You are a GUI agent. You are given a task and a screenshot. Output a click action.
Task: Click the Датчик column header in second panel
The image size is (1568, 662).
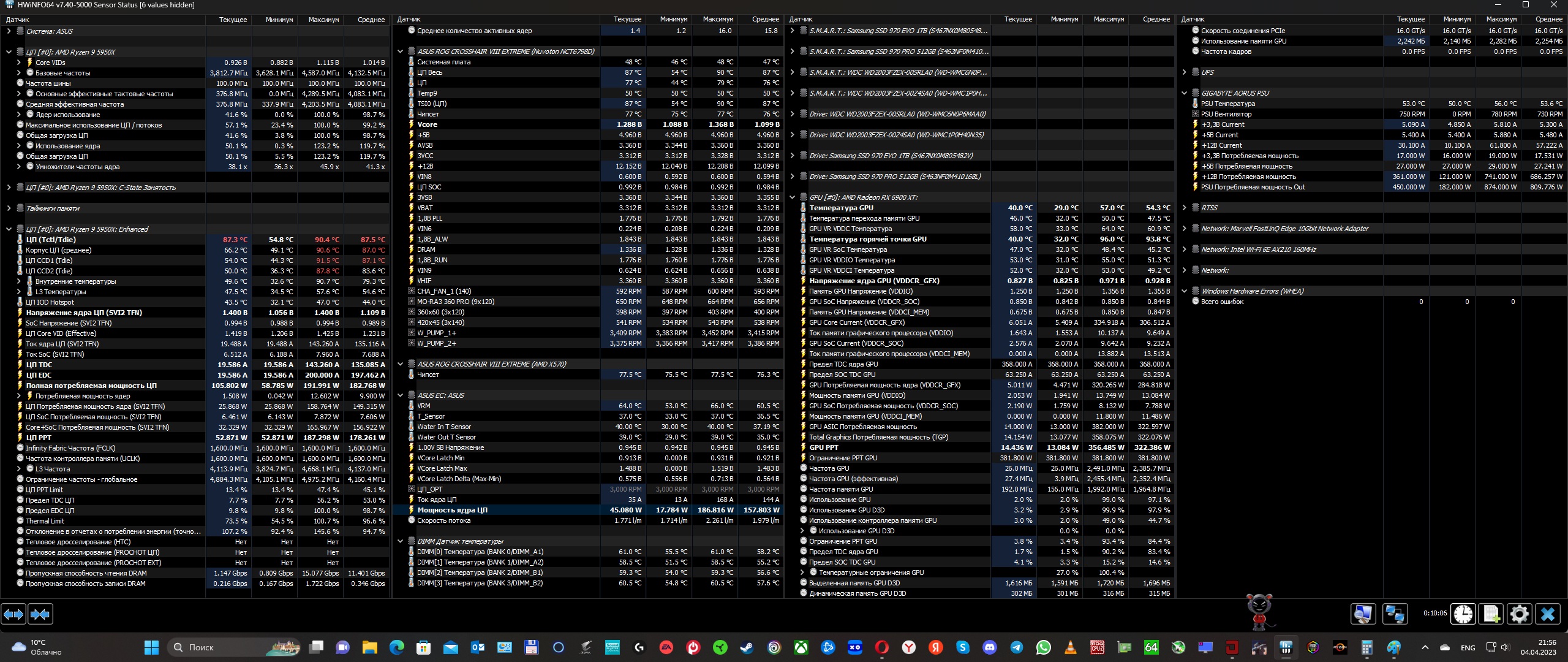click(409, 20)
